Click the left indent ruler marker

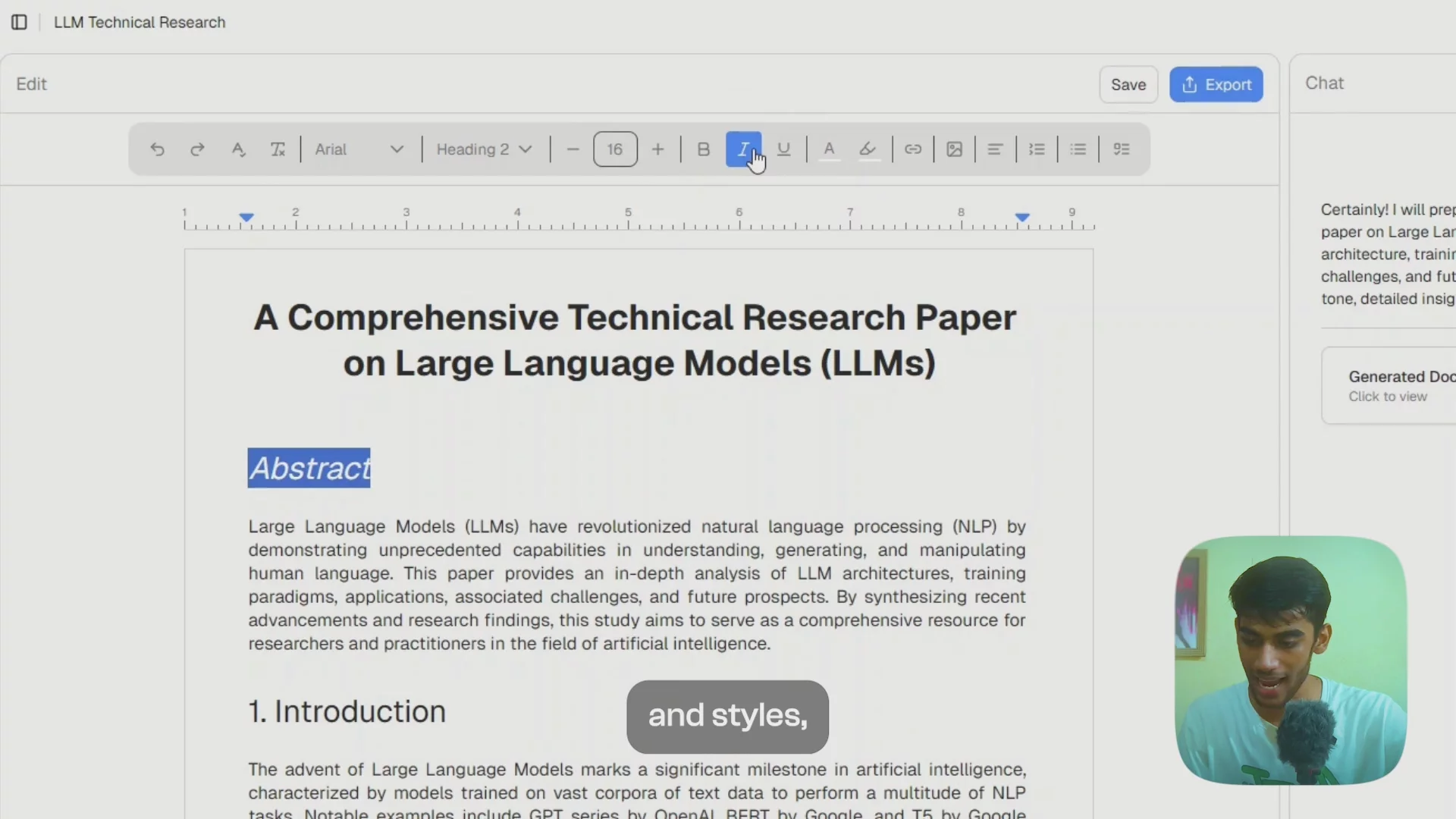[246, 218]
